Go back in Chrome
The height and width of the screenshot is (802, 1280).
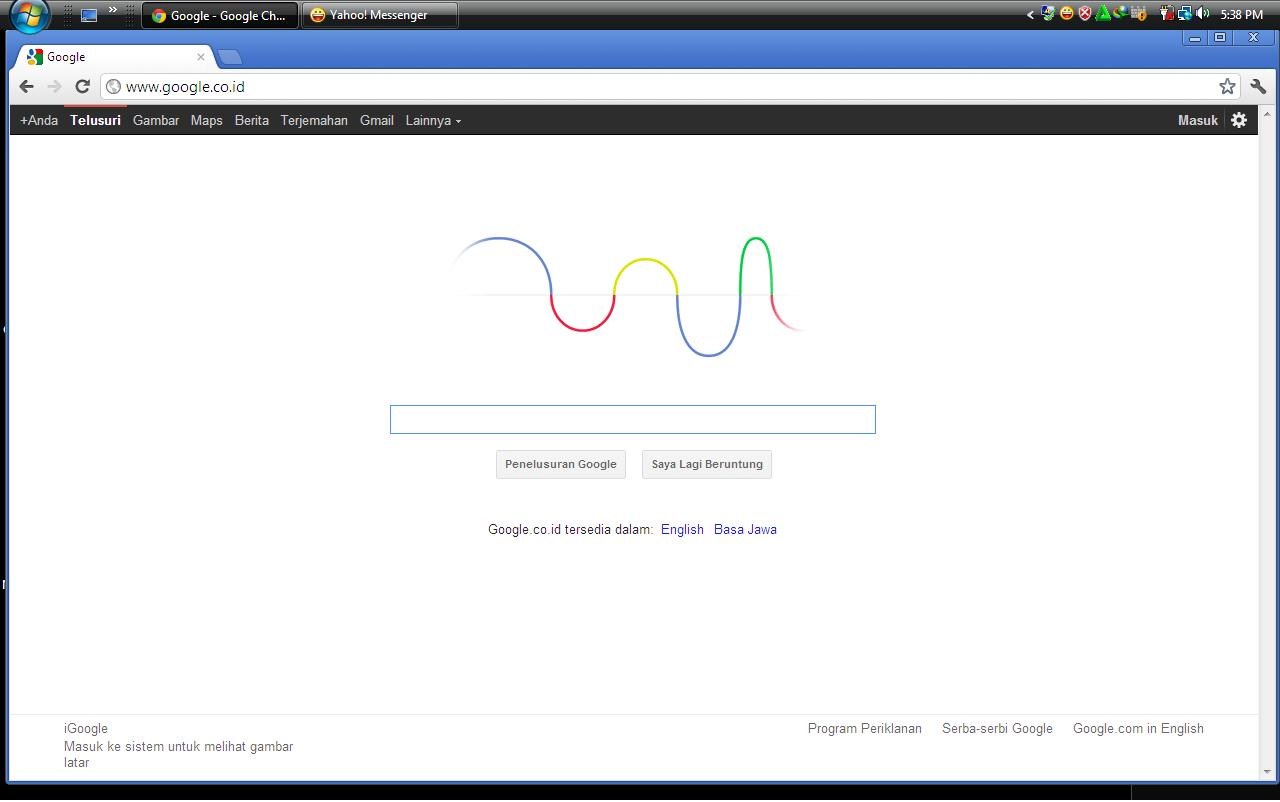[27, 87]
